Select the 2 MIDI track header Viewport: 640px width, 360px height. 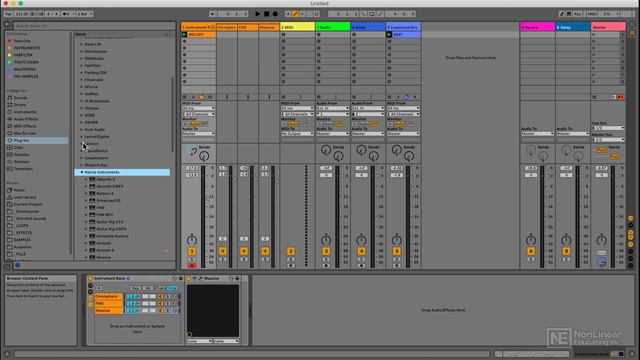point(297,27)
